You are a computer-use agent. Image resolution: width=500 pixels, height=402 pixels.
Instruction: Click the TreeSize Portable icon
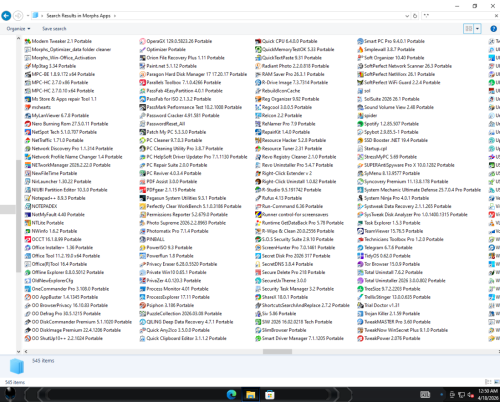click(x=360, y=289)
